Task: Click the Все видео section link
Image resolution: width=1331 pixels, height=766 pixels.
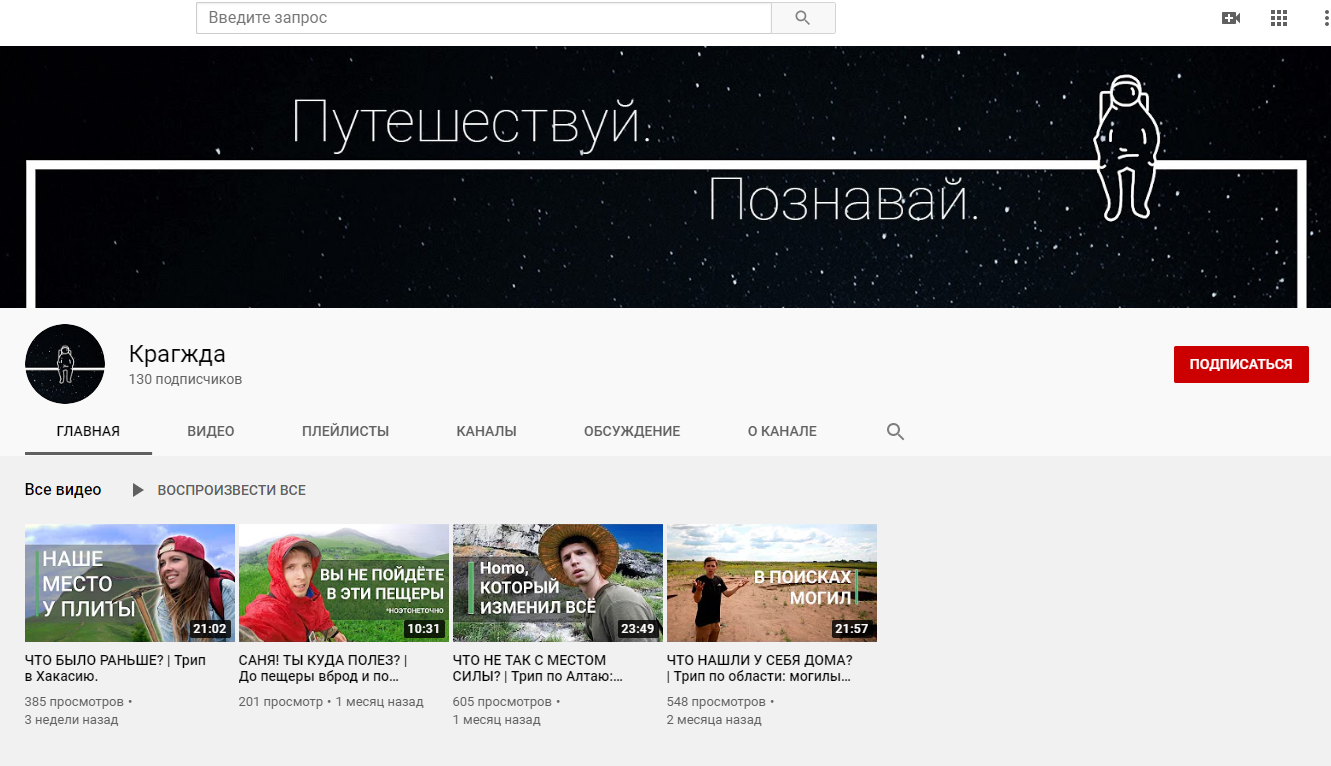Action: pyautogui.click(x=63, y=490)
